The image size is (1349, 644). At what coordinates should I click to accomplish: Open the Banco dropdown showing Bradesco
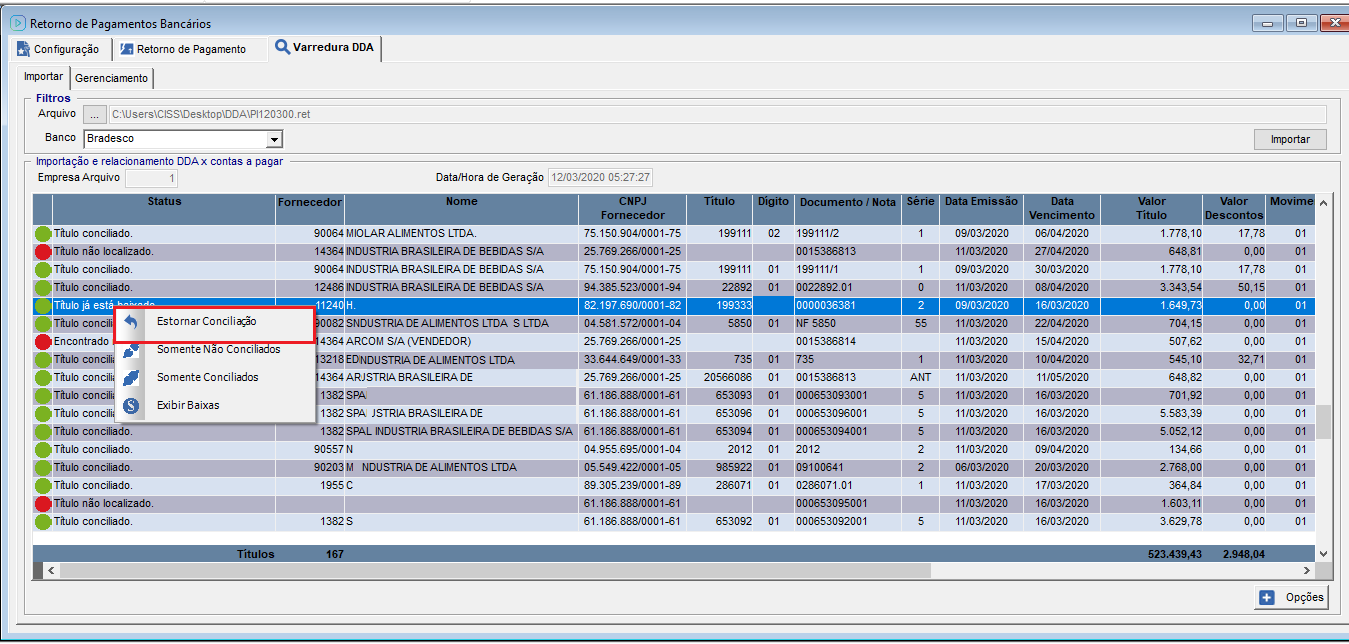pyautogui.click(x=274, y=139)
